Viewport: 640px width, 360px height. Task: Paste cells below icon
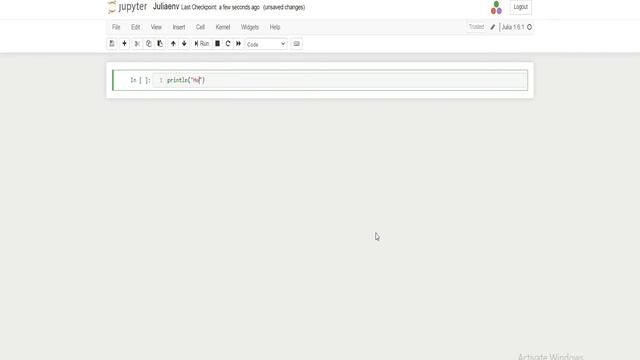(x=160, y=44)
